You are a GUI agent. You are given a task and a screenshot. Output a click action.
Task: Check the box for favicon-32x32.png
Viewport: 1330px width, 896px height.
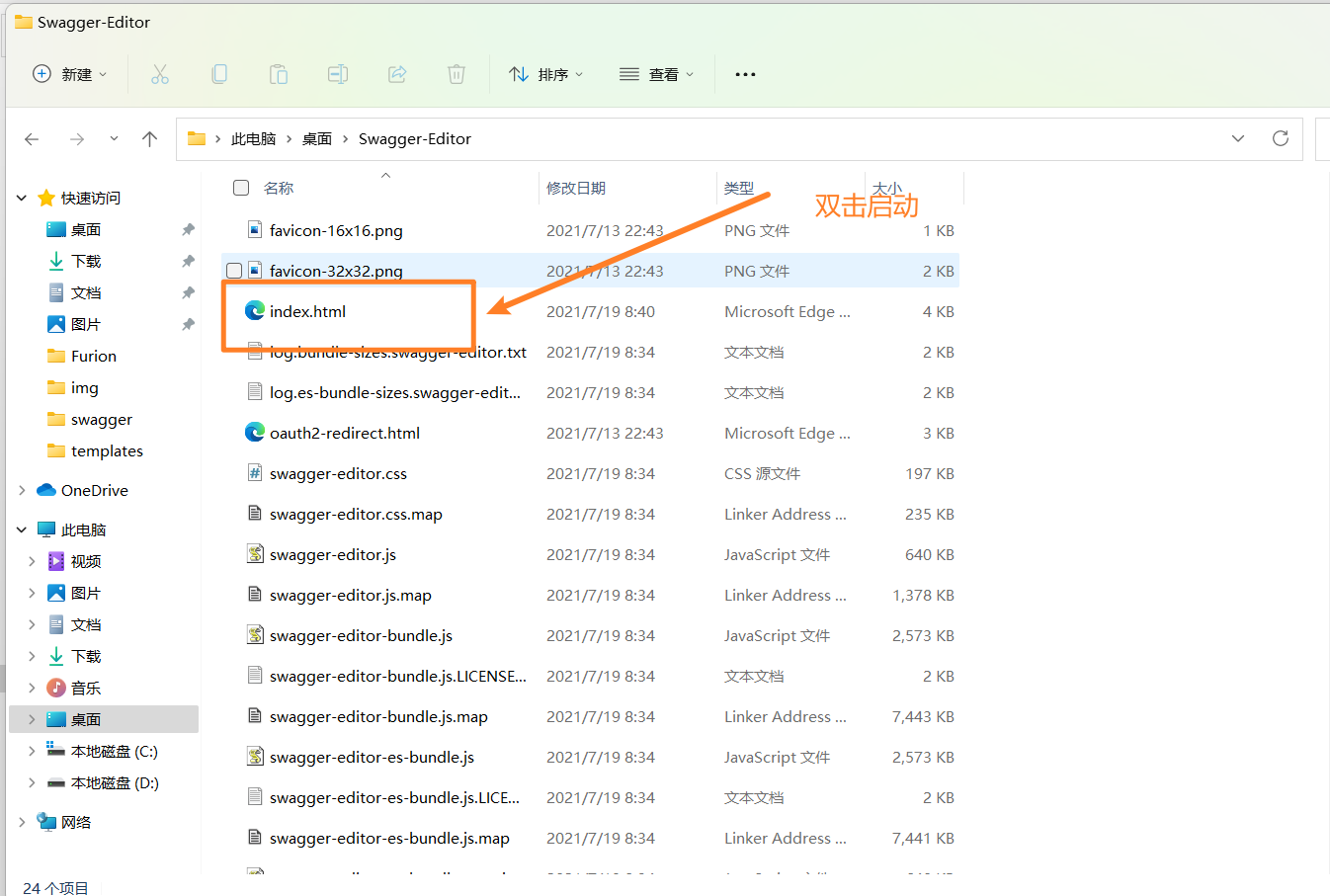click(234, 271)
